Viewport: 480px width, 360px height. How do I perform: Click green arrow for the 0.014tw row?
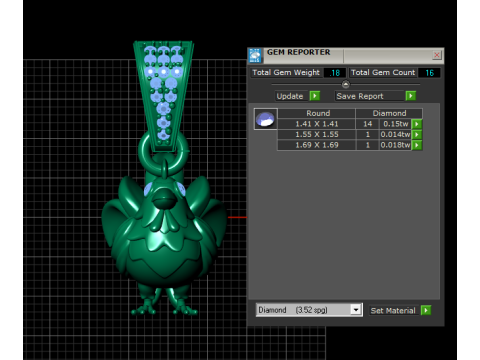pyautogui.click(x=417, y=134)
